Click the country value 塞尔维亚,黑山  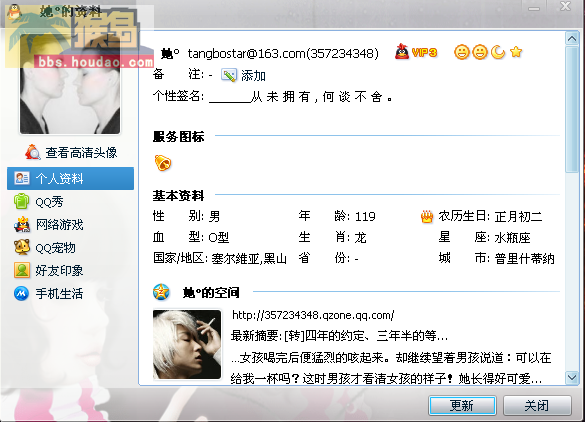tap(249, 259)
